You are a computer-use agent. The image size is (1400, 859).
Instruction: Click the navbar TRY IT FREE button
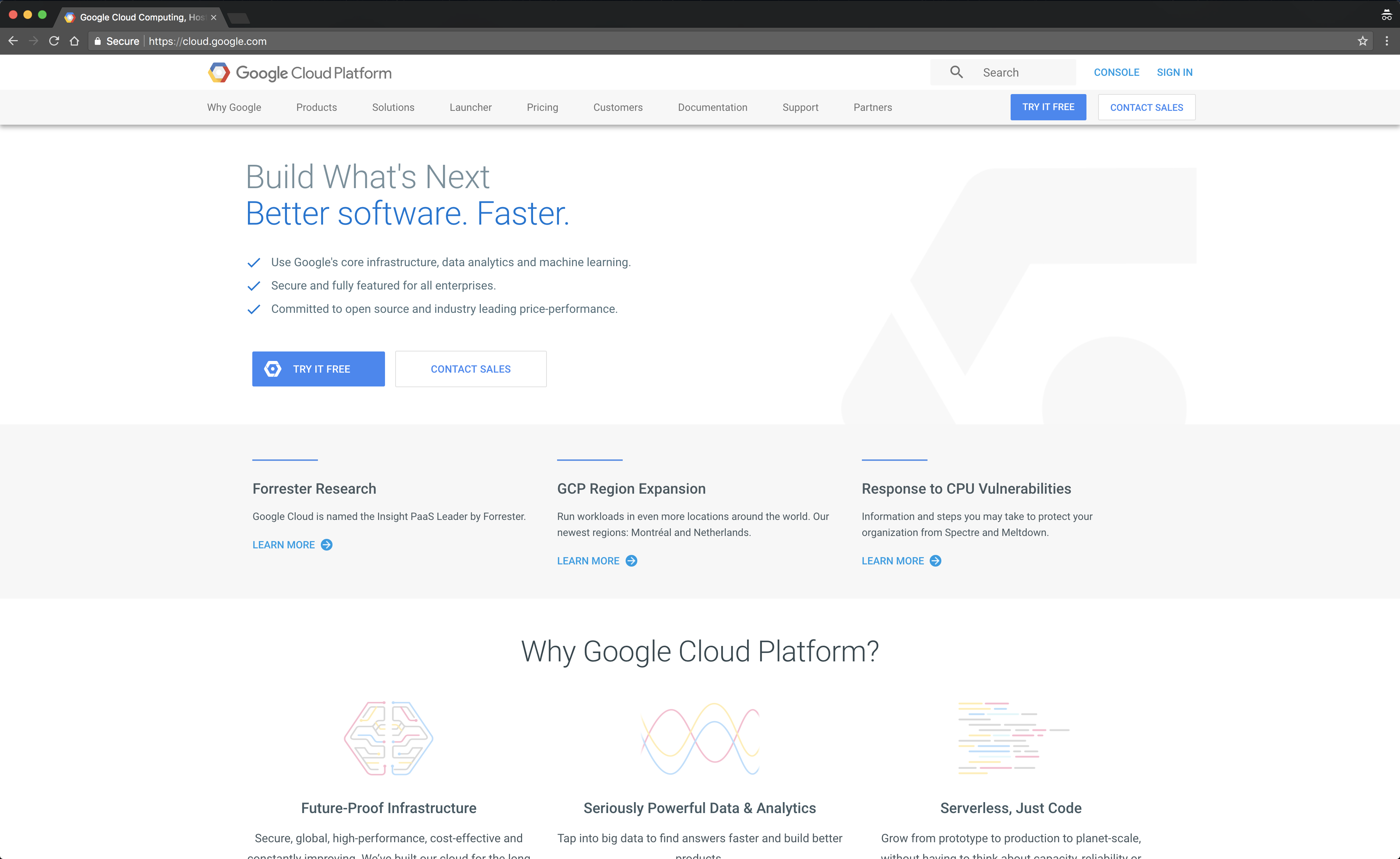(1048, 107)
